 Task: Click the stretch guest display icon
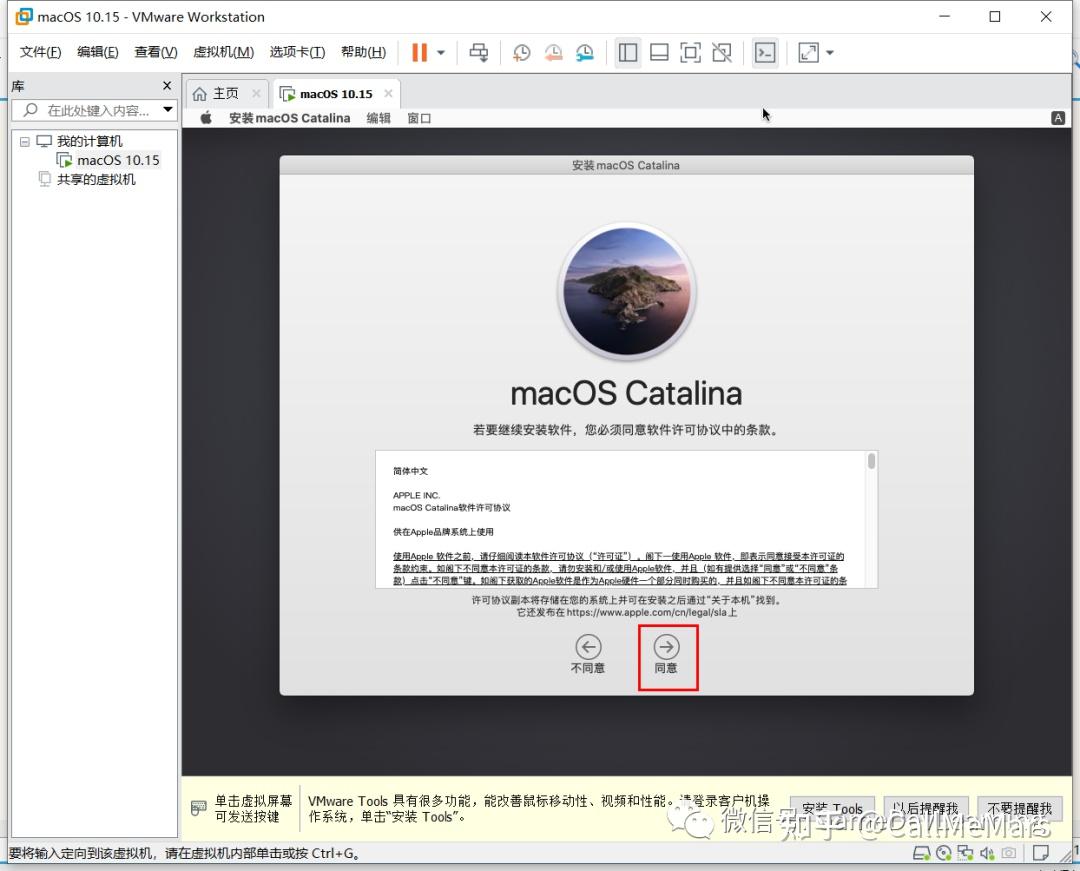point(808,52)
